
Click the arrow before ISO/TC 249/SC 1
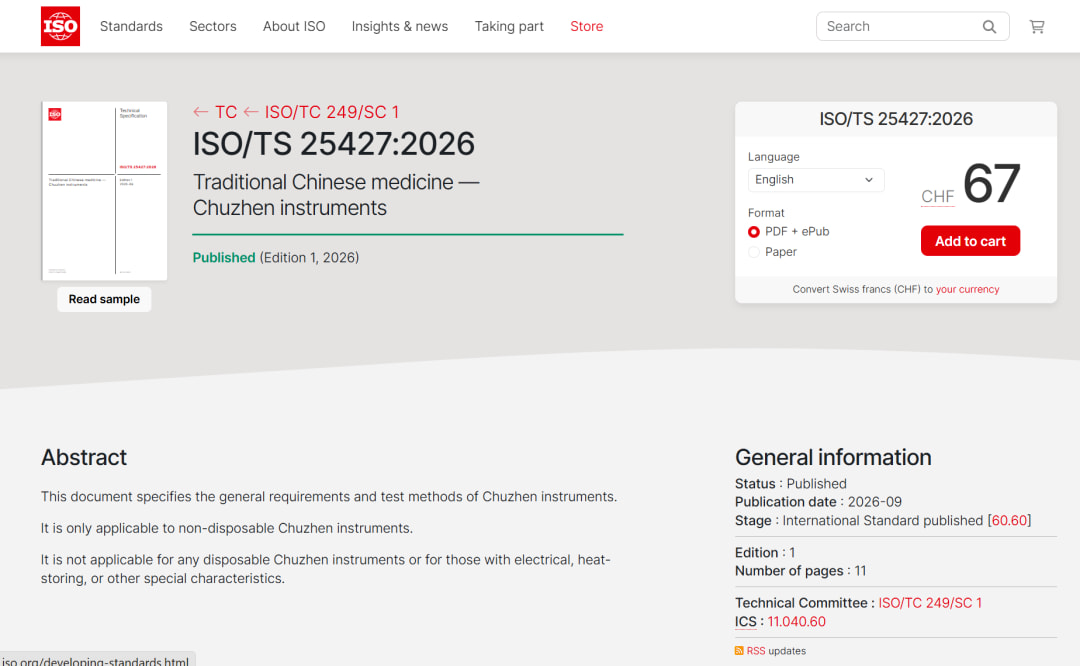(x=251, y=112)
